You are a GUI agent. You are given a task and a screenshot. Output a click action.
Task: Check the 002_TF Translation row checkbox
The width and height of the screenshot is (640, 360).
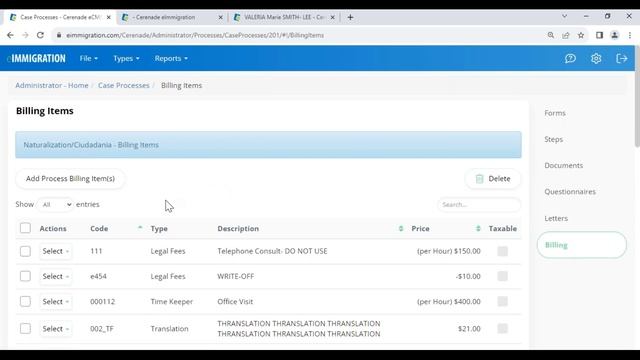pos(25,329)
